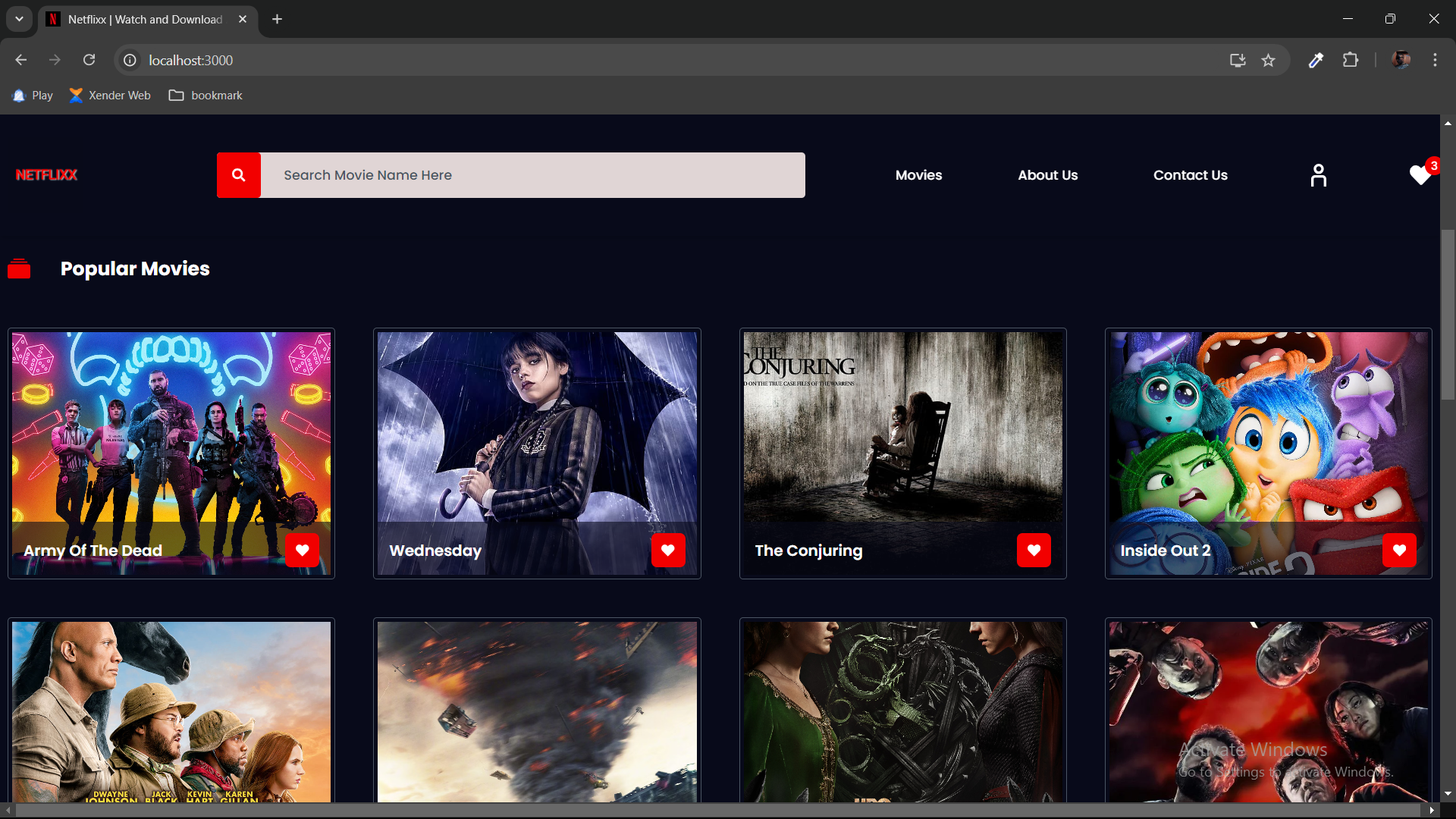Viewport: 1456px width, 819px height.
Task: Open Xender Web bookmark
Action: tap(110, 96)
